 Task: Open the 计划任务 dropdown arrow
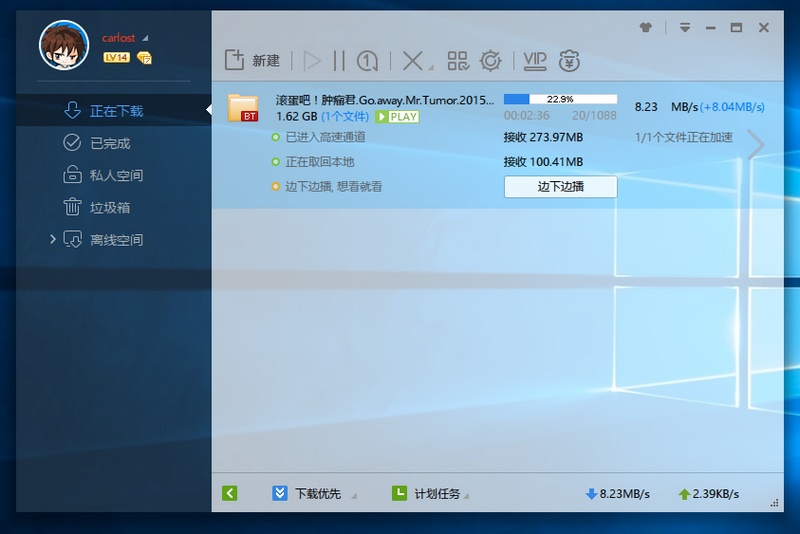[x=466, y=496]
